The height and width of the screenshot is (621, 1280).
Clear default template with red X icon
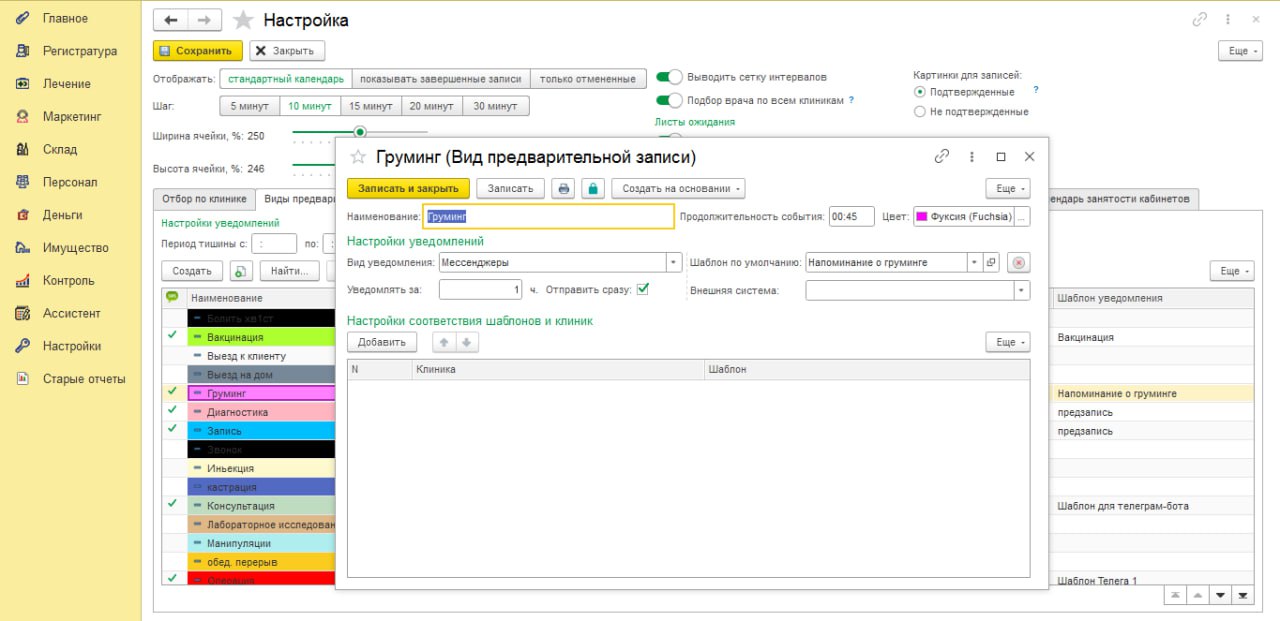1018,262
